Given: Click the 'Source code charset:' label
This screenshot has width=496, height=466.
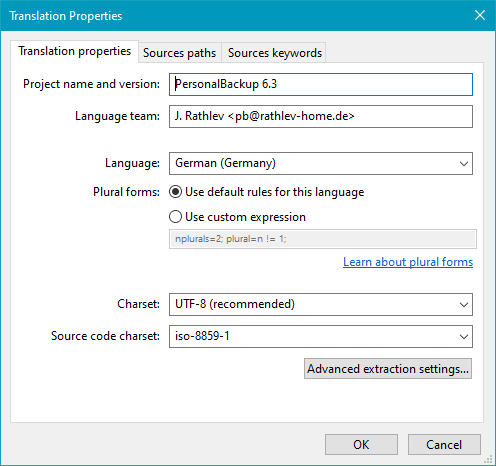Looking at the screenshot, I should click(105, 336).
